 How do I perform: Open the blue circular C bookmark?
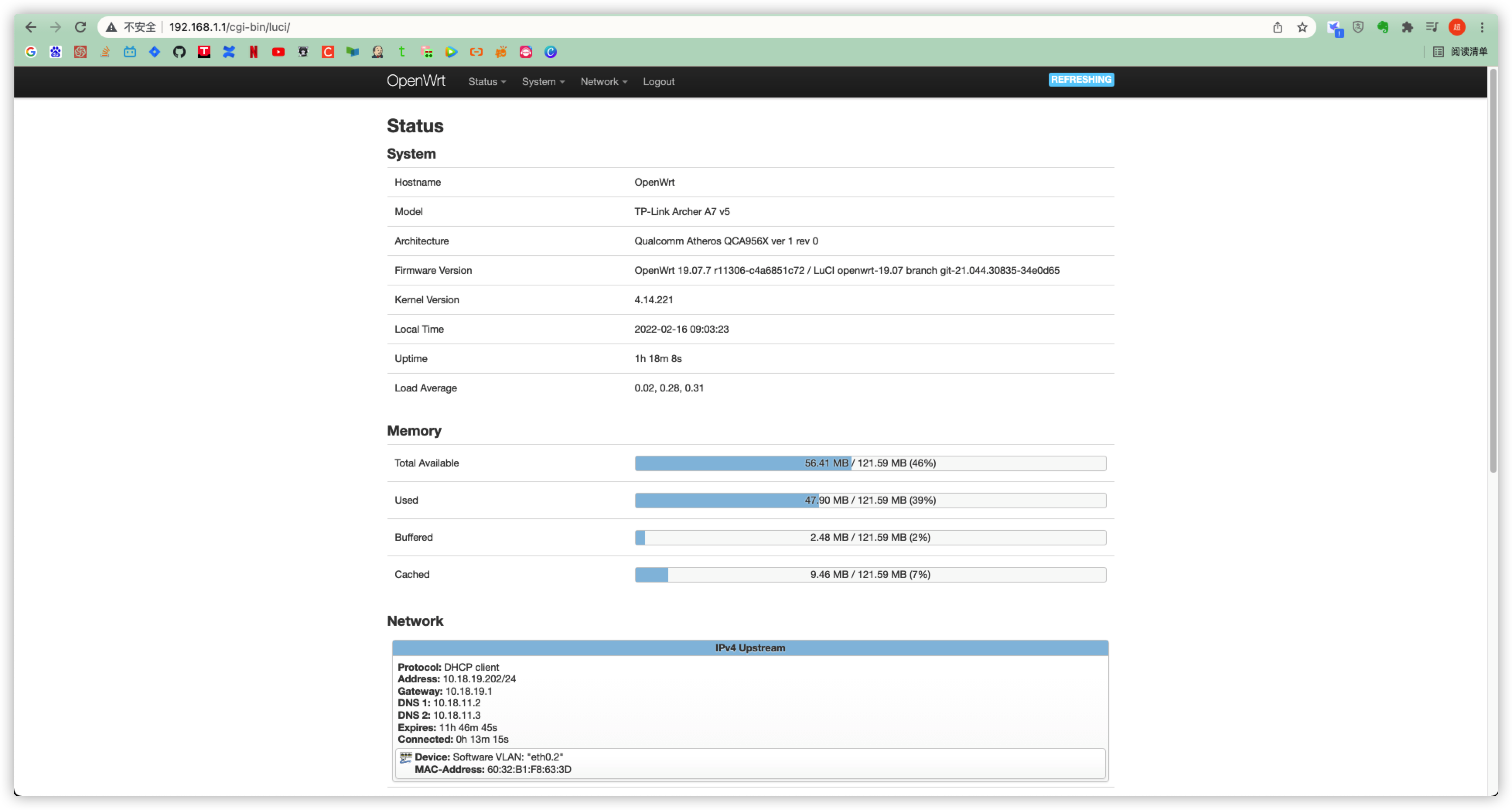[x=551, y=52]
